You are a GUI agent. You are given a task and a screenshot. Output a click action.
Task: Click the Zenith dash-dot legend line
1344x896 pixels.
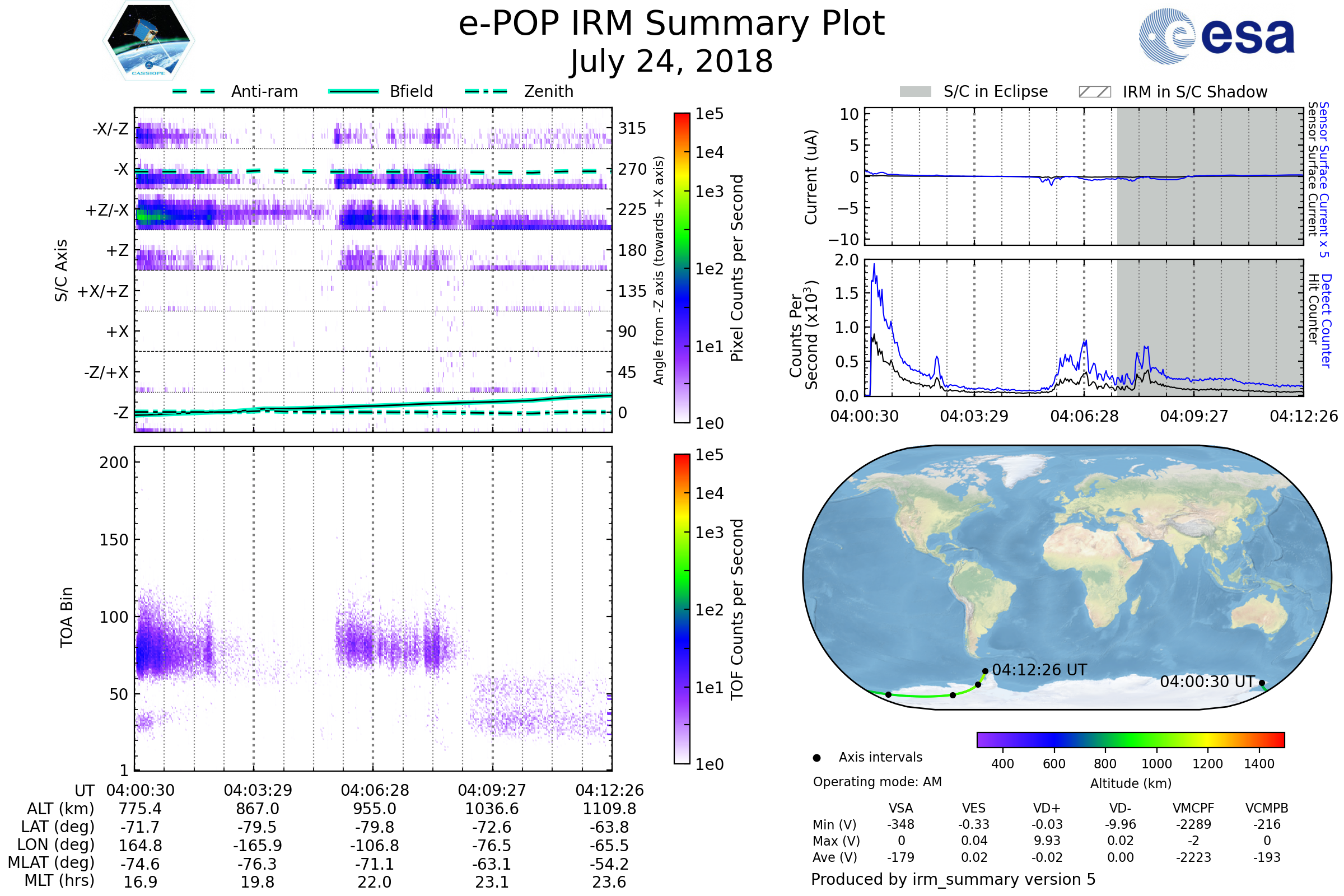pyautogui.click(x=486, y=91)
